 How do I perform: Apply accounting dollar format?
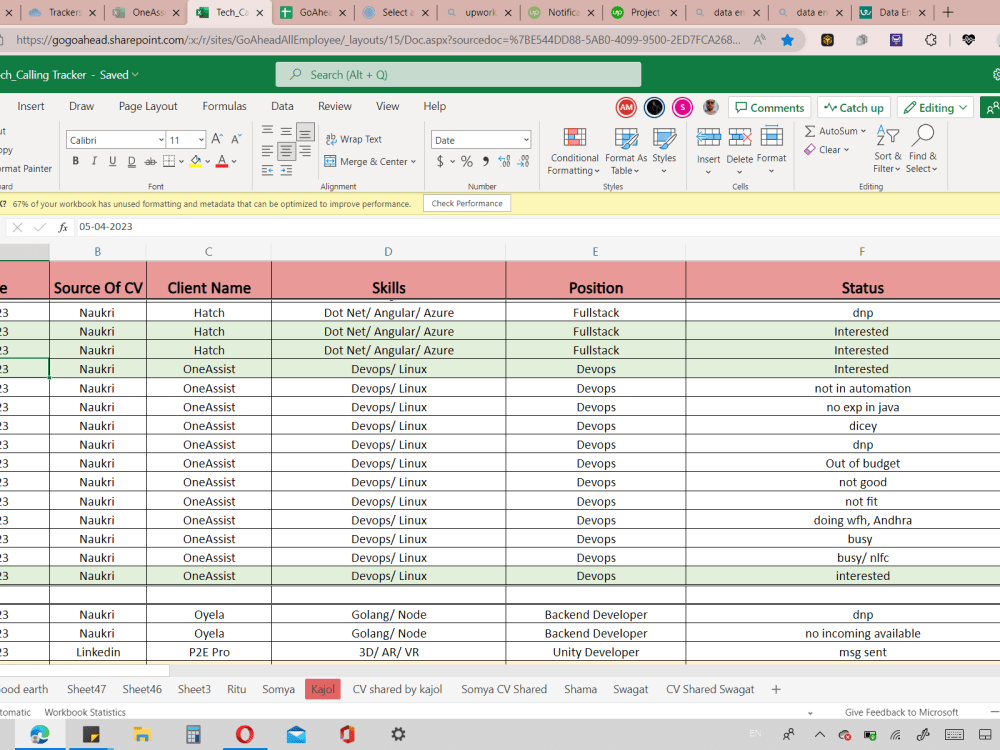tap(440, 161)
